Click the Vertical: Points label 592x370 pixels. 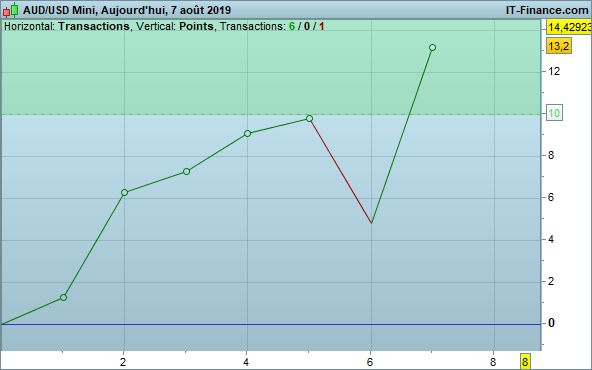click(x=175, y=26)
